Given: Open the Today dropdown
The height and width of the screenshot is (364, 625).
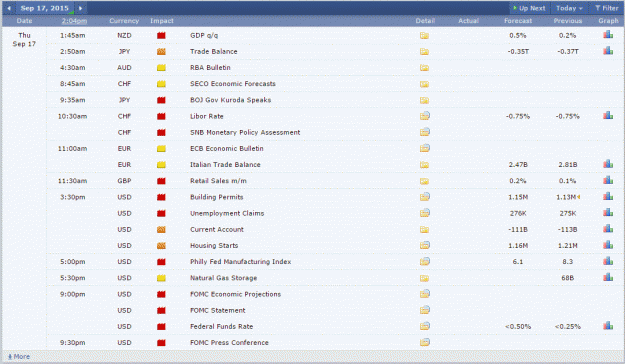Looking at the screenshot, I should tap(569, 8).
